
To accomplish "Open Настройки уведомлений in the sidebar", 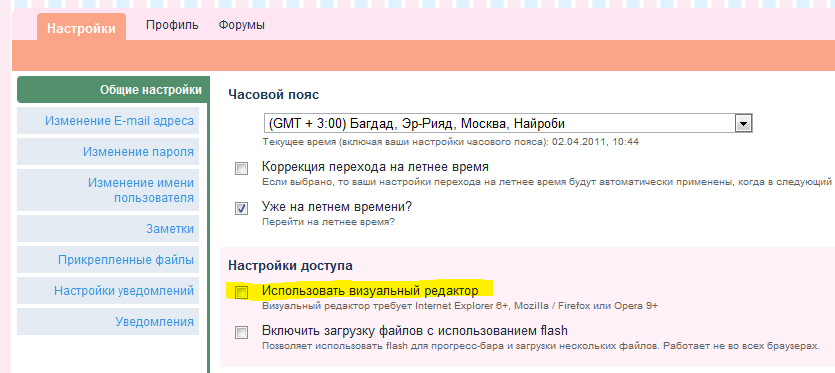I will click(108, 291).
